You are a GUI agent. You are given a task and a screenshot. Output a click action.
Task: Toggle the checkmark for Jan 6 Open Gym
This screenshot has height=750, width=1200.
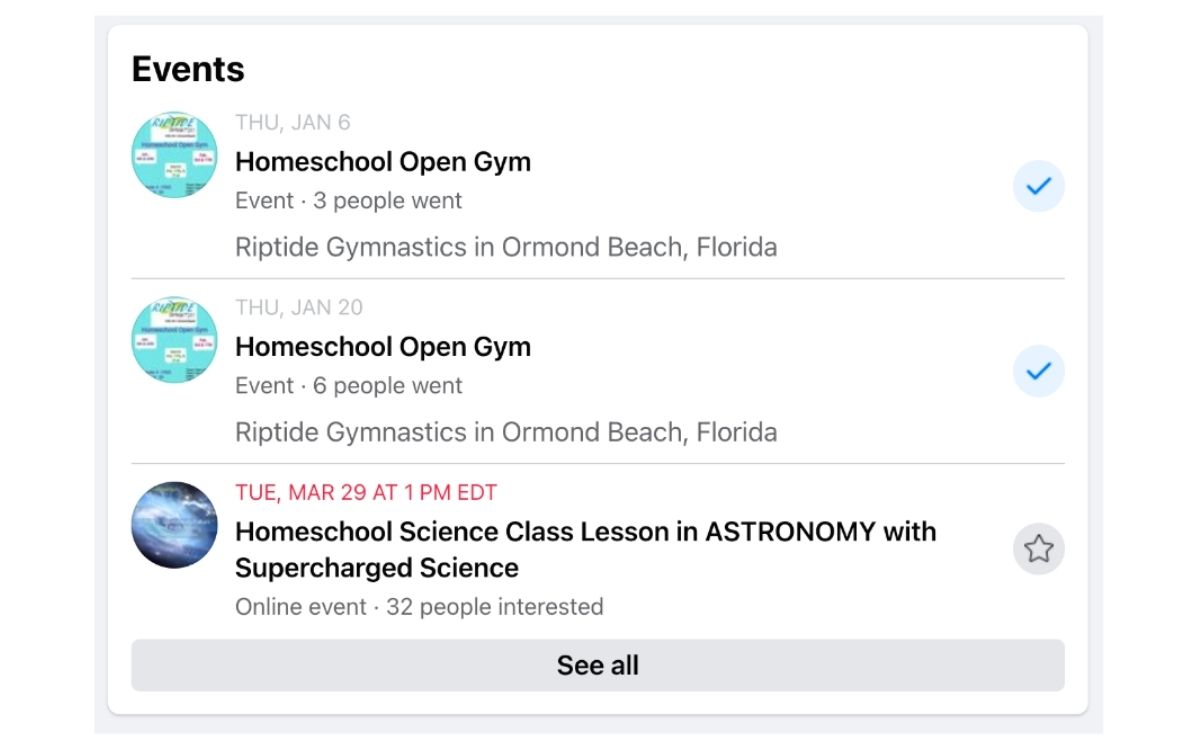(x=1039, y=186)
